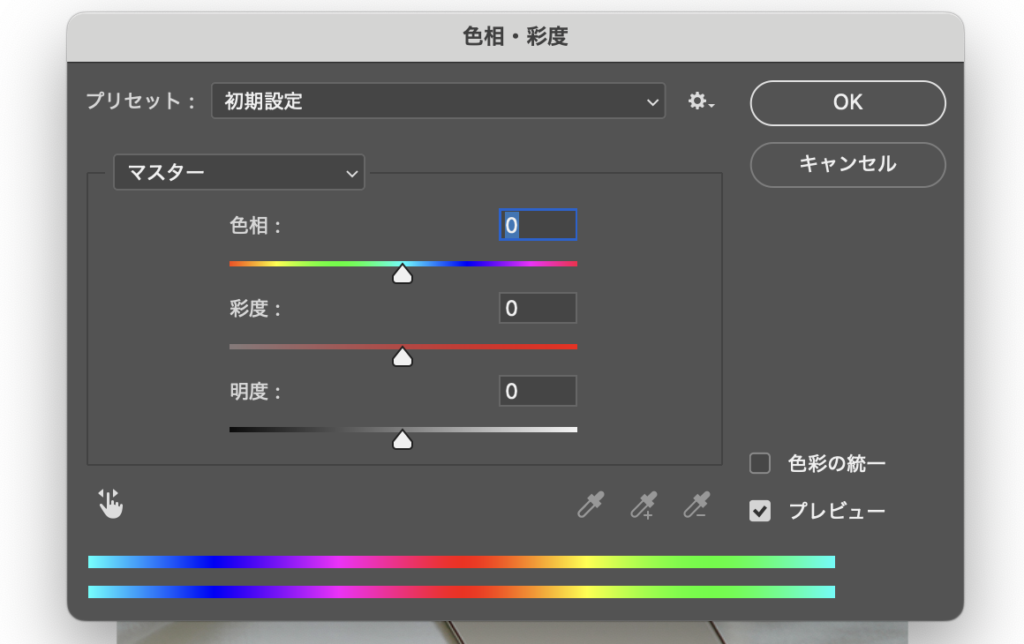Select the on-image targeted adjustment hand tool
This screenshot has width=1024, height=644.
[x=110, y=505]
